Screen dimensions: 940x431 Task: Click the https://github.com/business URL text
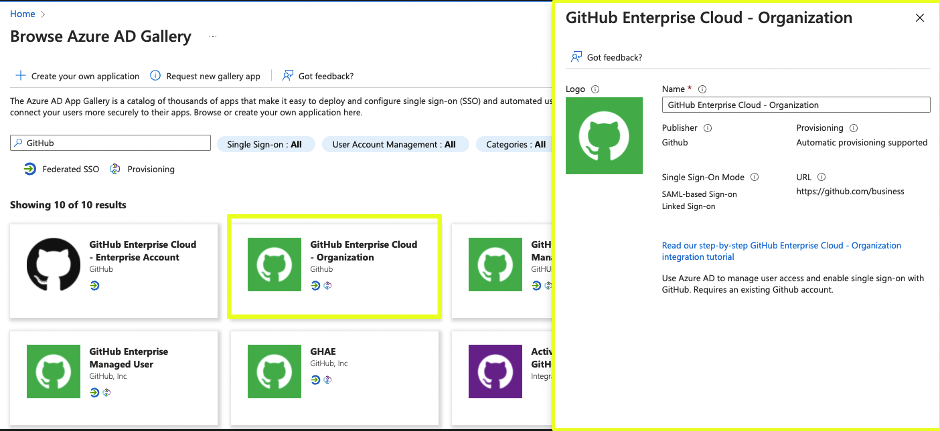point(850,192)
